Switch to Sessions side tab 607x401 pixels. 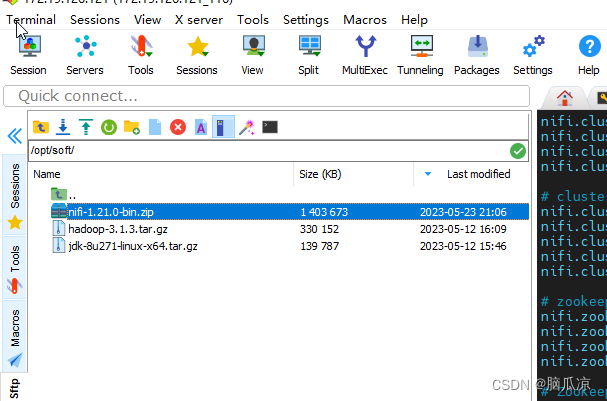(15, 195)
